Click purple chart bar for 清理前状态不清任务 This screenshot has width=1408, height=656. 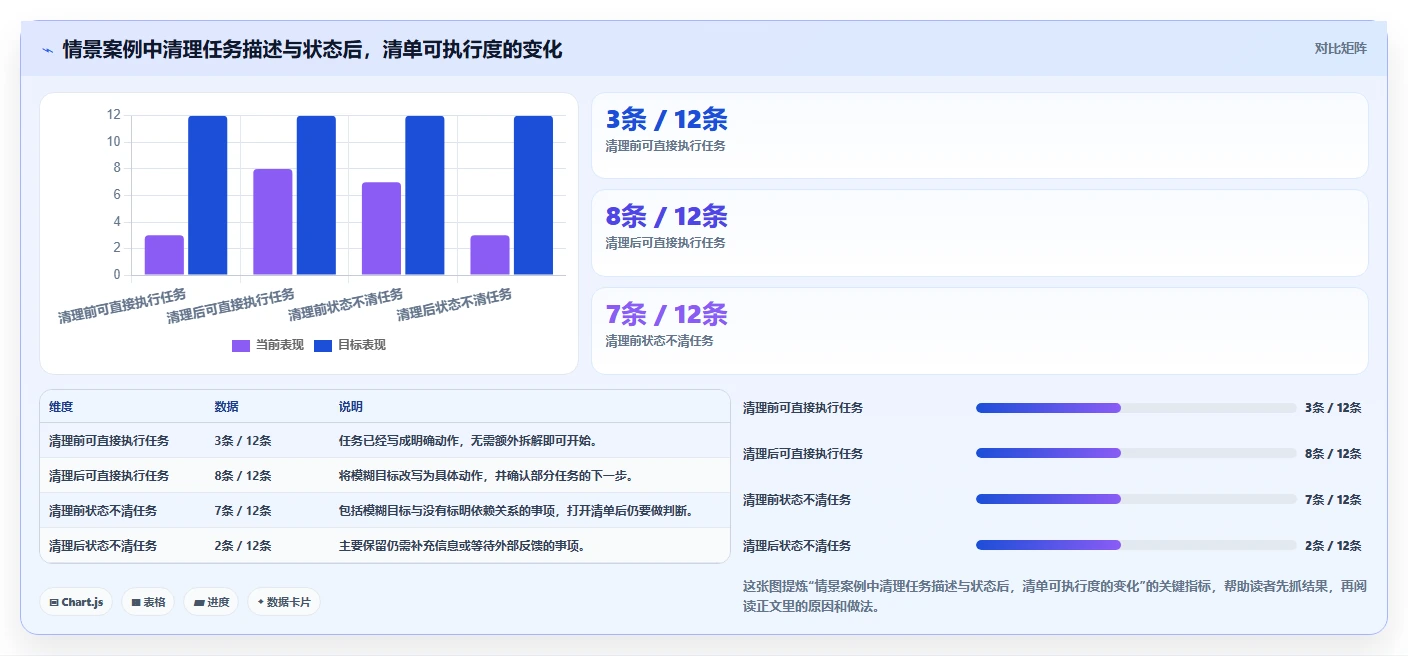pos(381,228)
